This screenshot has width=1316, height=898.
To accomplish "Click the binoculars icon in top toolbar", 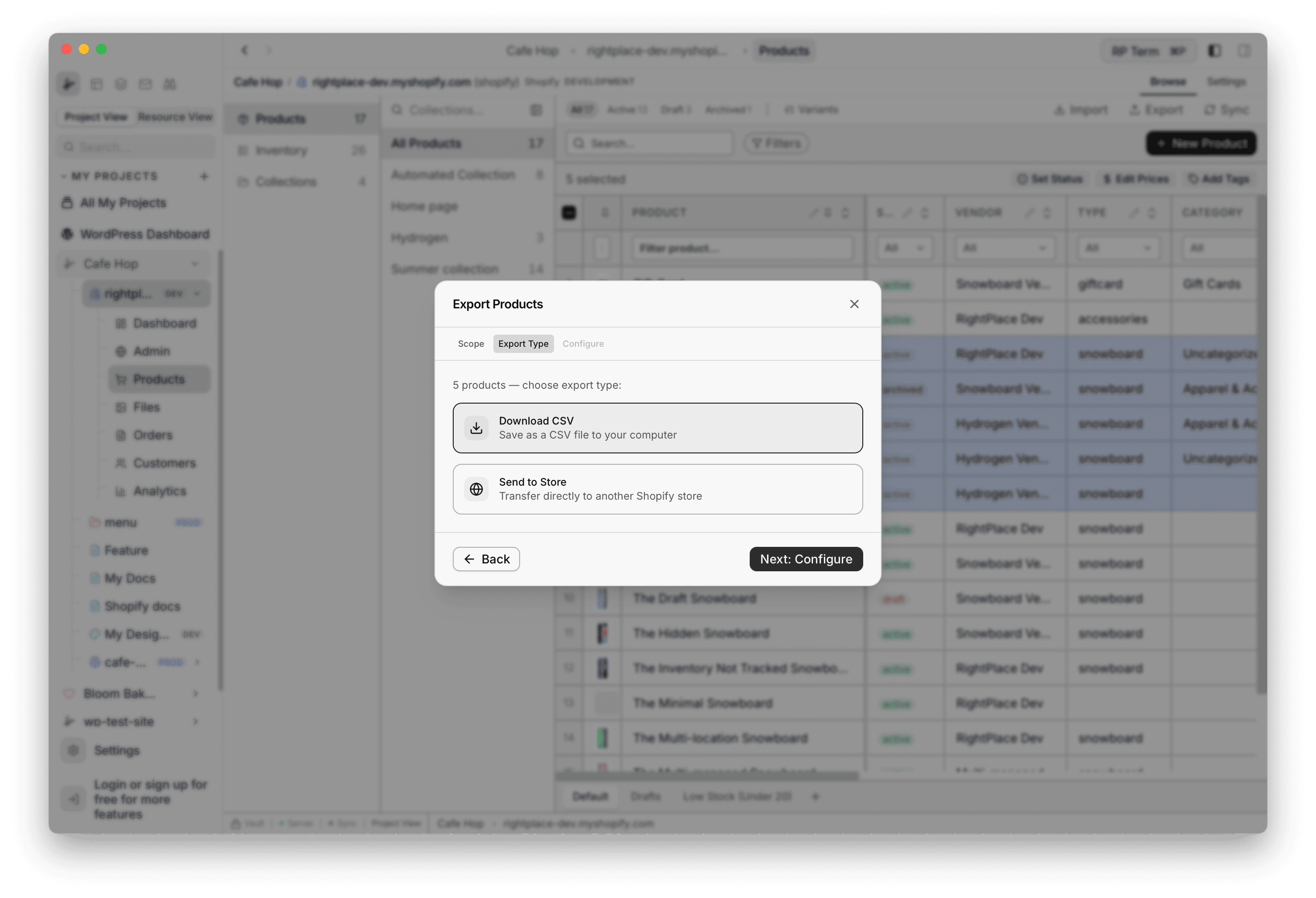I will [169, 84].
